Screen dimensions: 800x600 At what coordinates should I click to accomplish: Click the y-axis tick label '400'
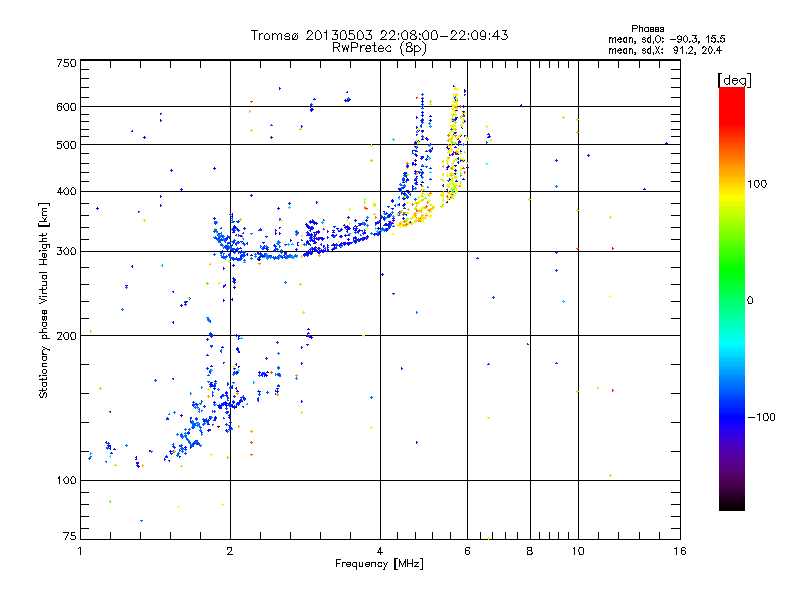pyautogui.click(x=67, y=192)
